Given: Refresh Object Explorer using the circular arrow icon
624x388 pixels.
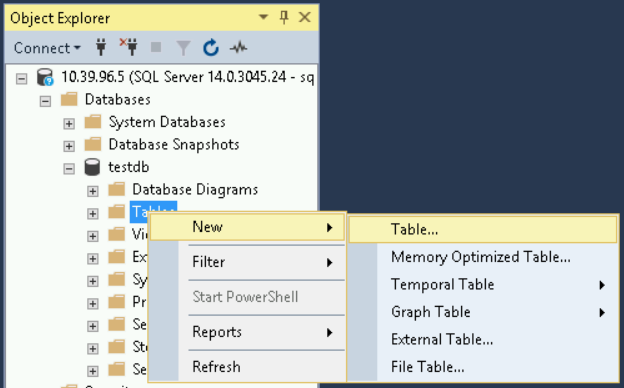Looking at the screenshot, I should pyautogui.click(x=211, y=48).
